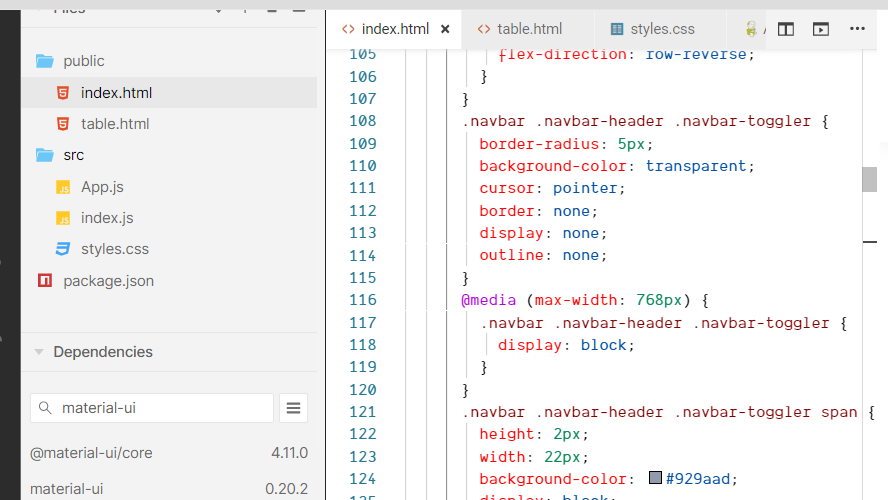Screen dimensions: 888x500
Task: Click line number 121
Action: point(362,412)
